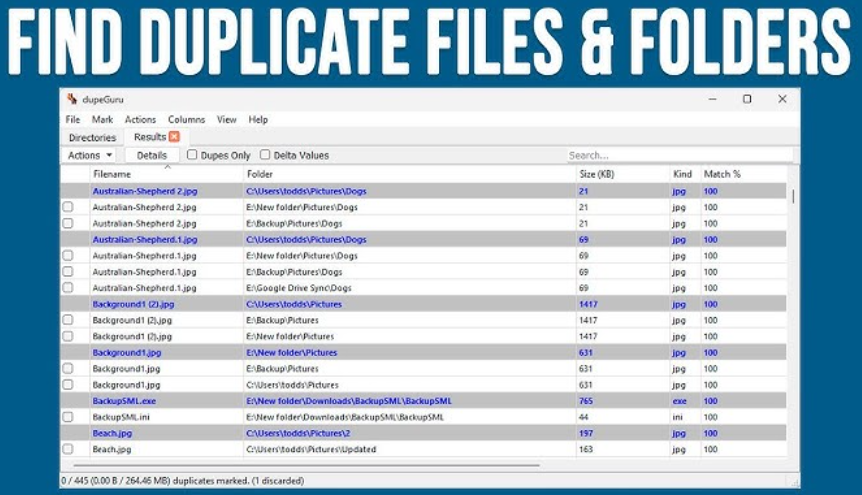
Task: Select blue reference row Background1 (2).jpg
Action: click(x=423, y=304)
